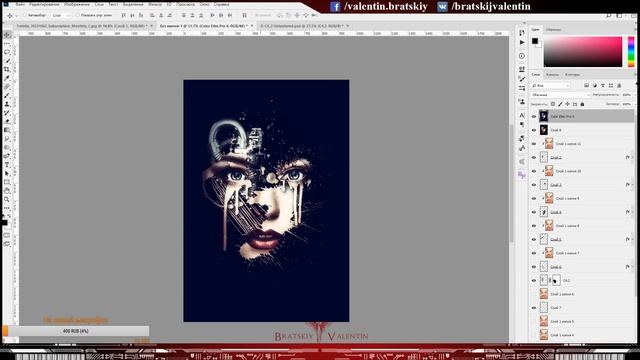Expand effects arrow on Слой 2 layer
640x360 pixels.
[x=632, y=157]
